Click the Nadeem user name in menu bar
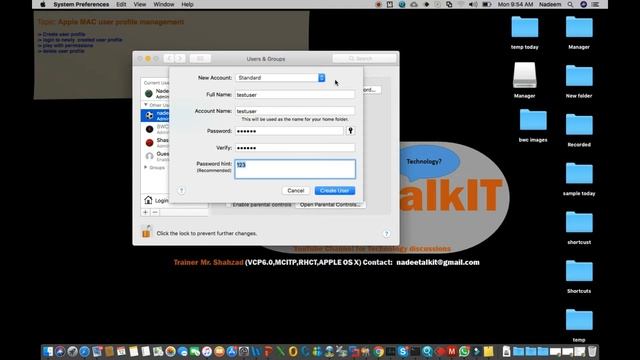 (x=550, y=4)
